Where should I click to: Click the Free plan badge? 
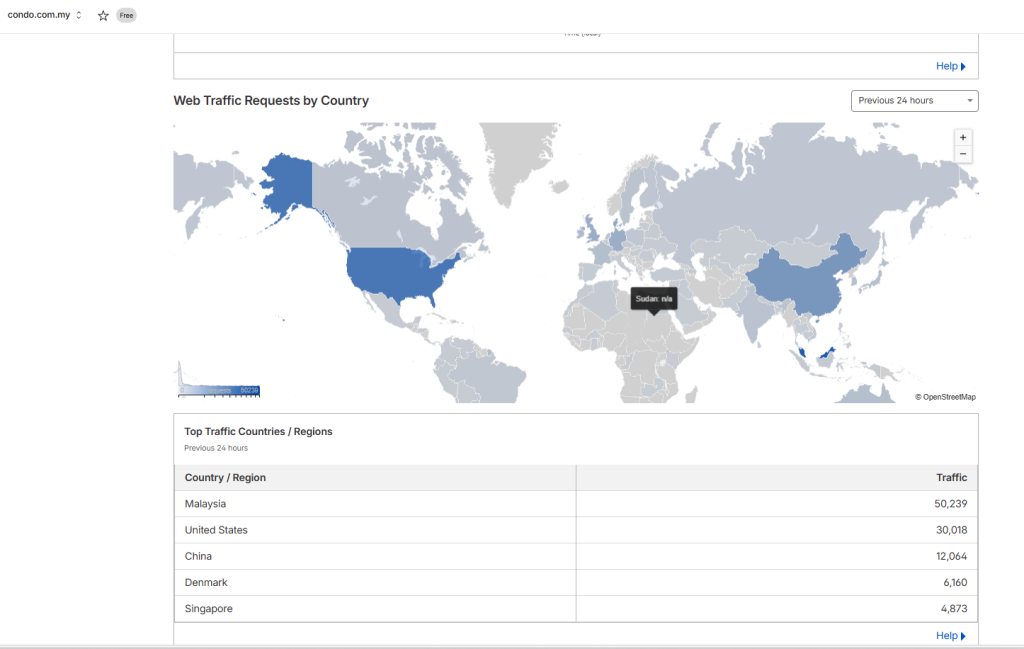click(126, 16)
